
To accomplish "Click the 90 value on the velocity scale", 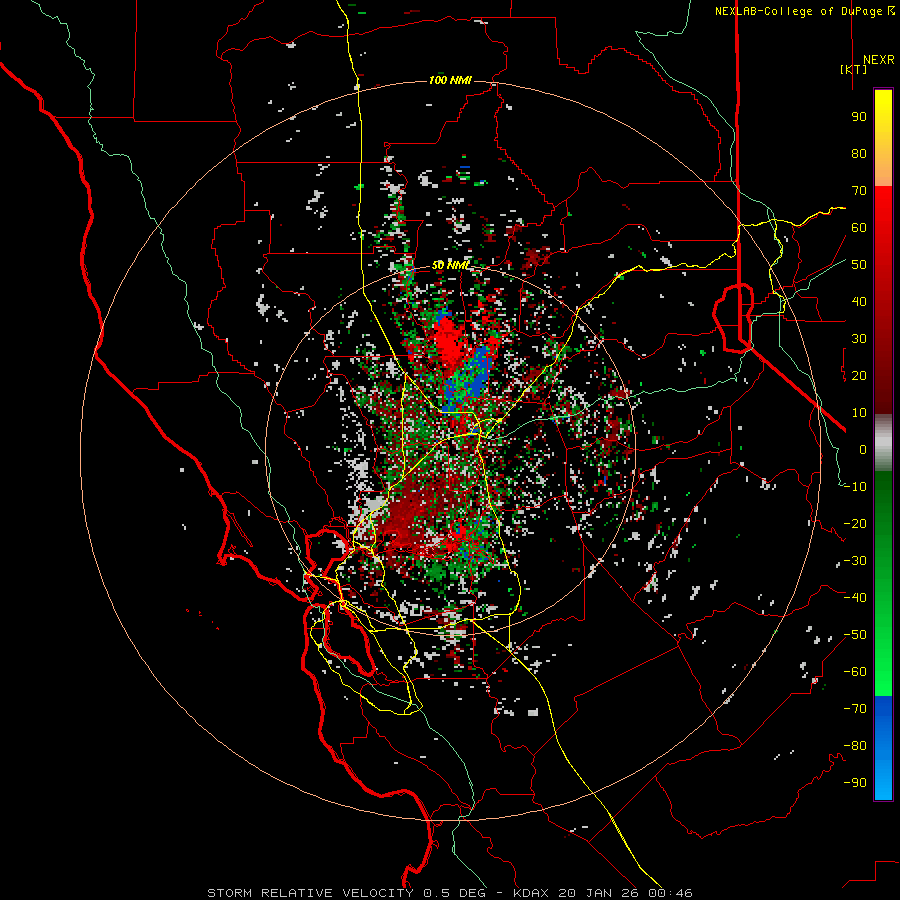I will point(859,117).
